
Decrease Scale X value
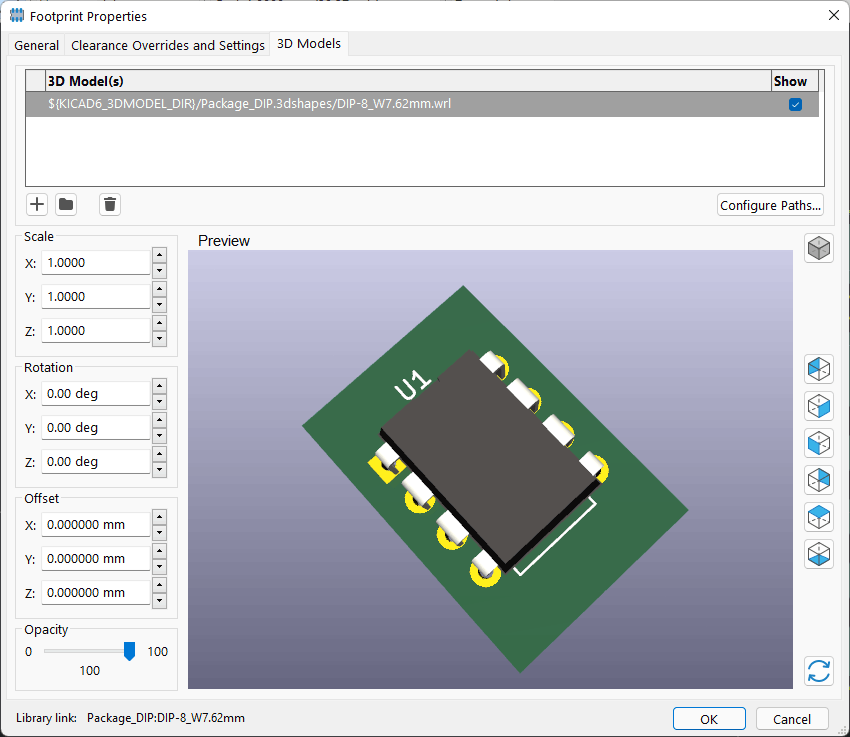[x=159, y=270]
